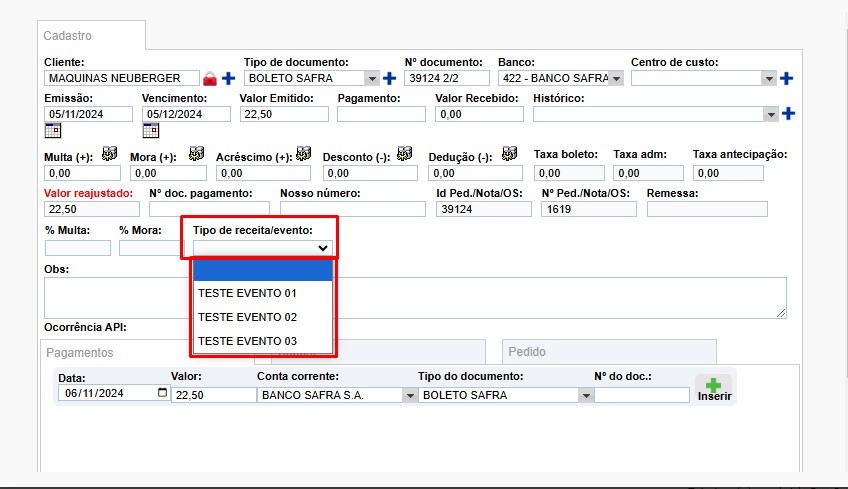Click the Multa (+) calculator icon
This screenshot has height=489, width=848.
tap(110, 154)
